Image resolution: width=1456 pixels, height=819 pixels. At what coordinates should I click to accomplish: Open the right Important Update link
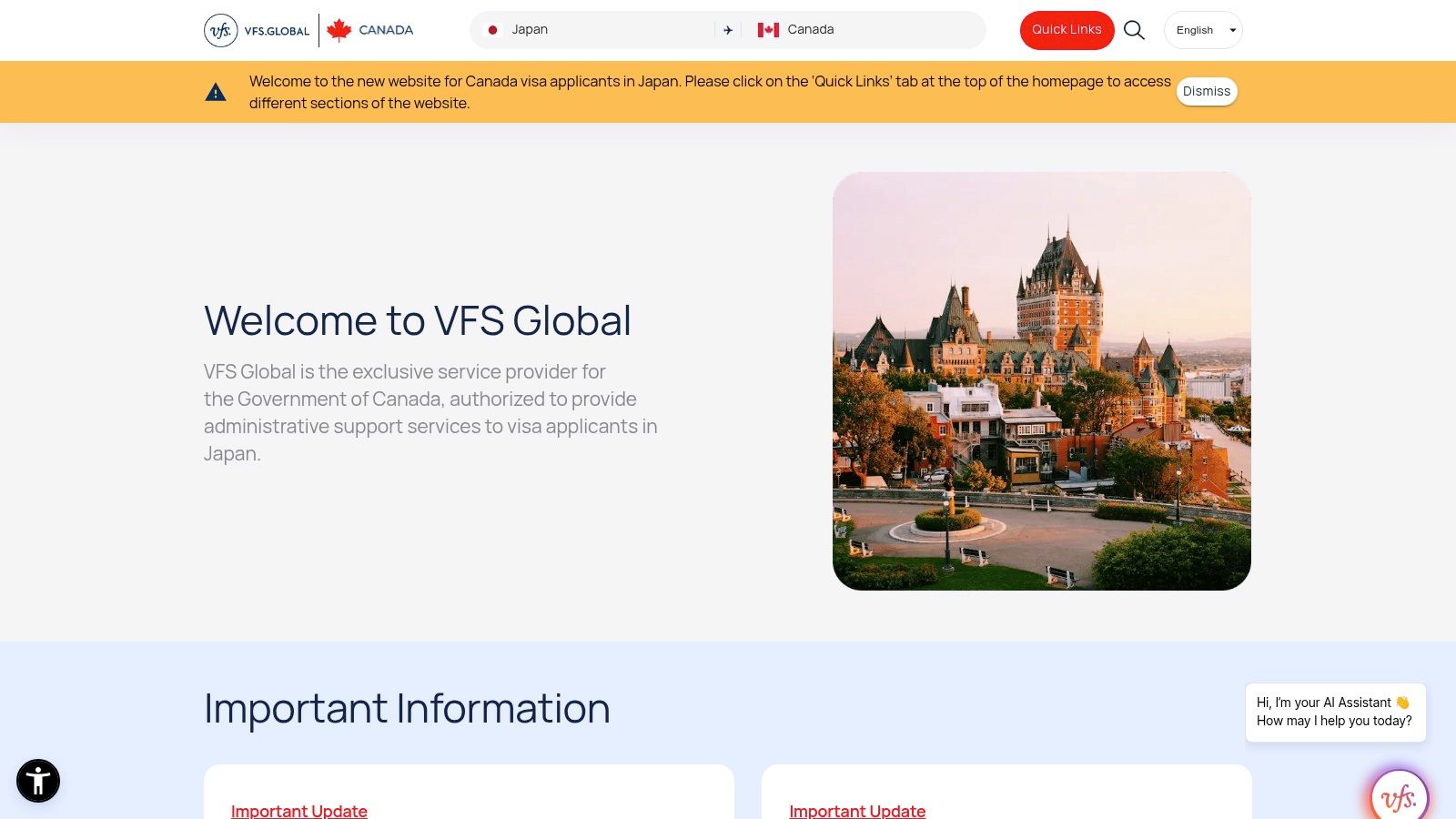(x=857, y=810)
